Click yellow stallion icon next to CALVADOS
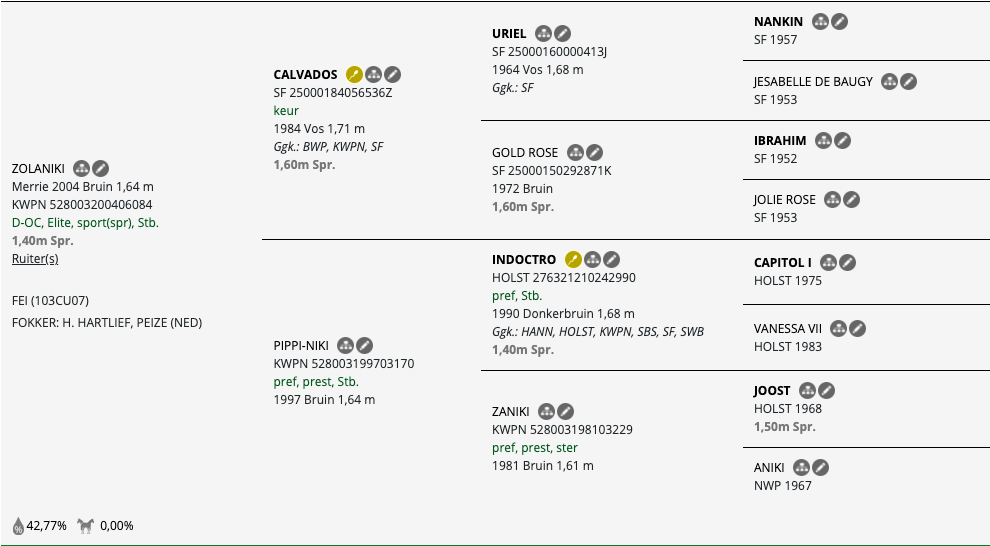Image resolution: width=990 pixels, height=546 pixels. coord(354,74)
